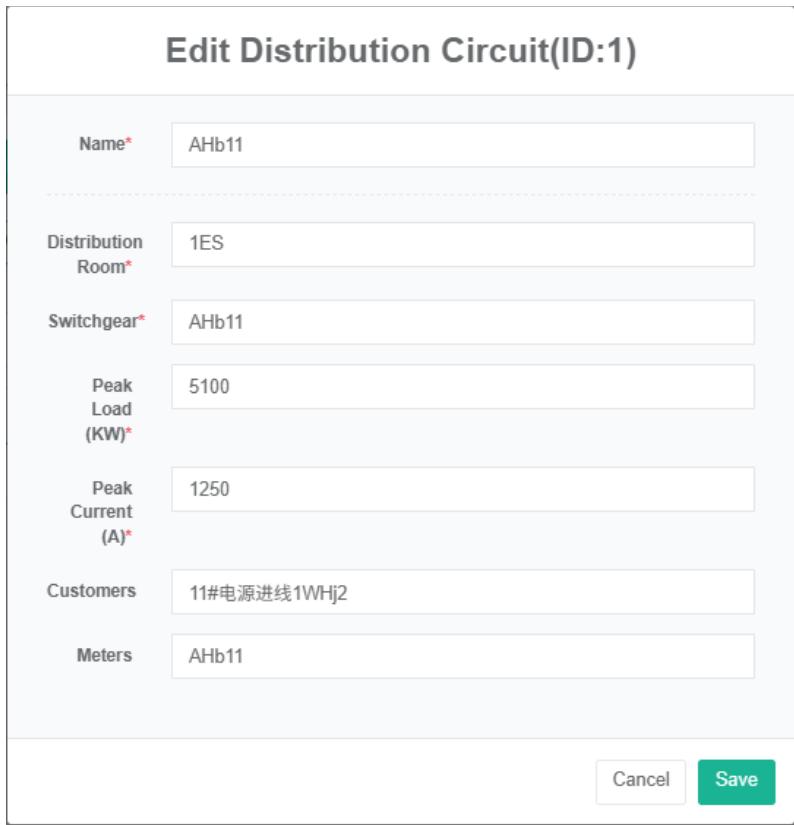Click into the Peak Load field showing 5100
The height and width of the screenshot is (825, 794).
tap(462, 386)
